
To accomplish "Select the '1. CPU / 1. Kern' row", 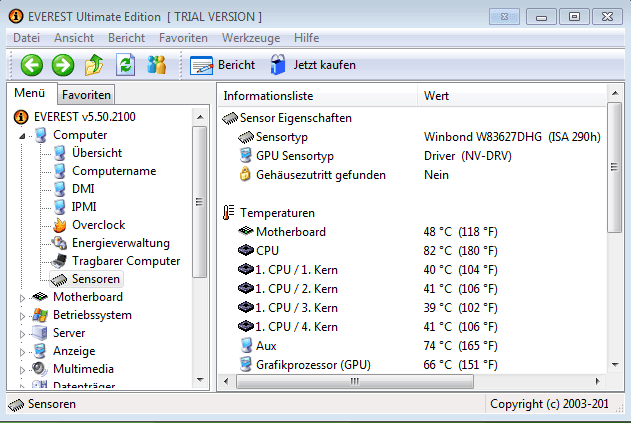I will (x=412, y=270).
